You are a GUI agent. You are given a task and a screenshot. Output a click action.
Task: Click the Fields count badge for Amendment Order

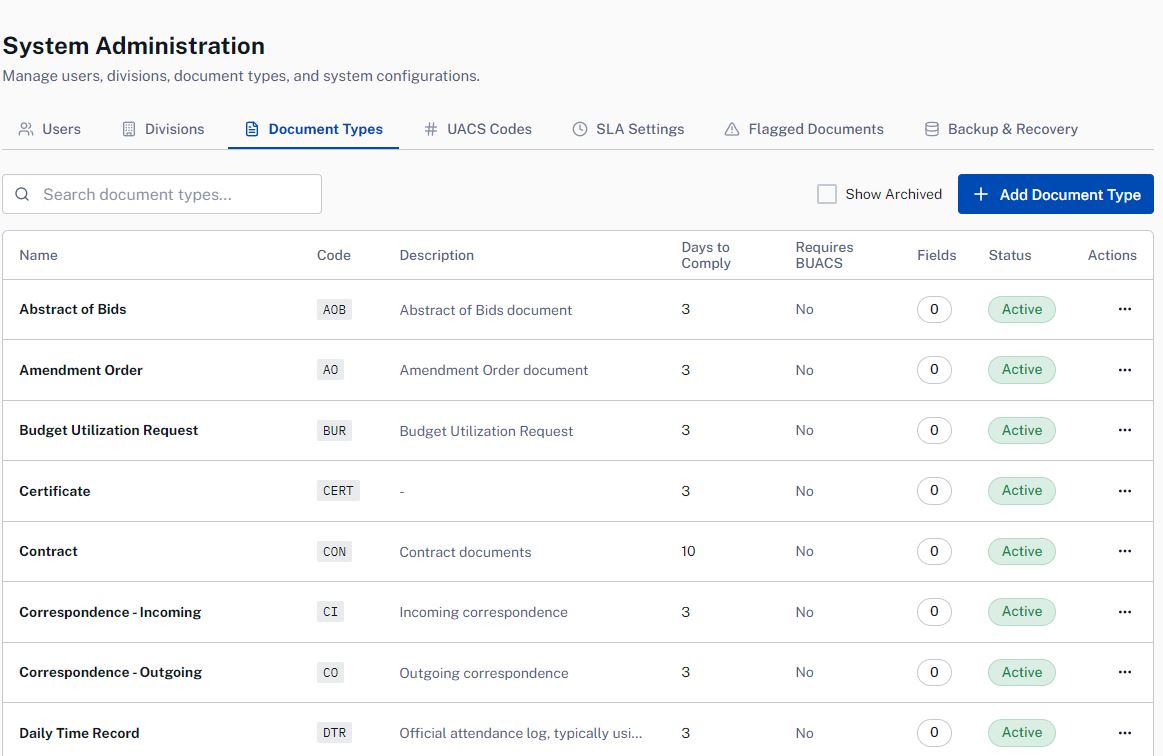[934, 370]
